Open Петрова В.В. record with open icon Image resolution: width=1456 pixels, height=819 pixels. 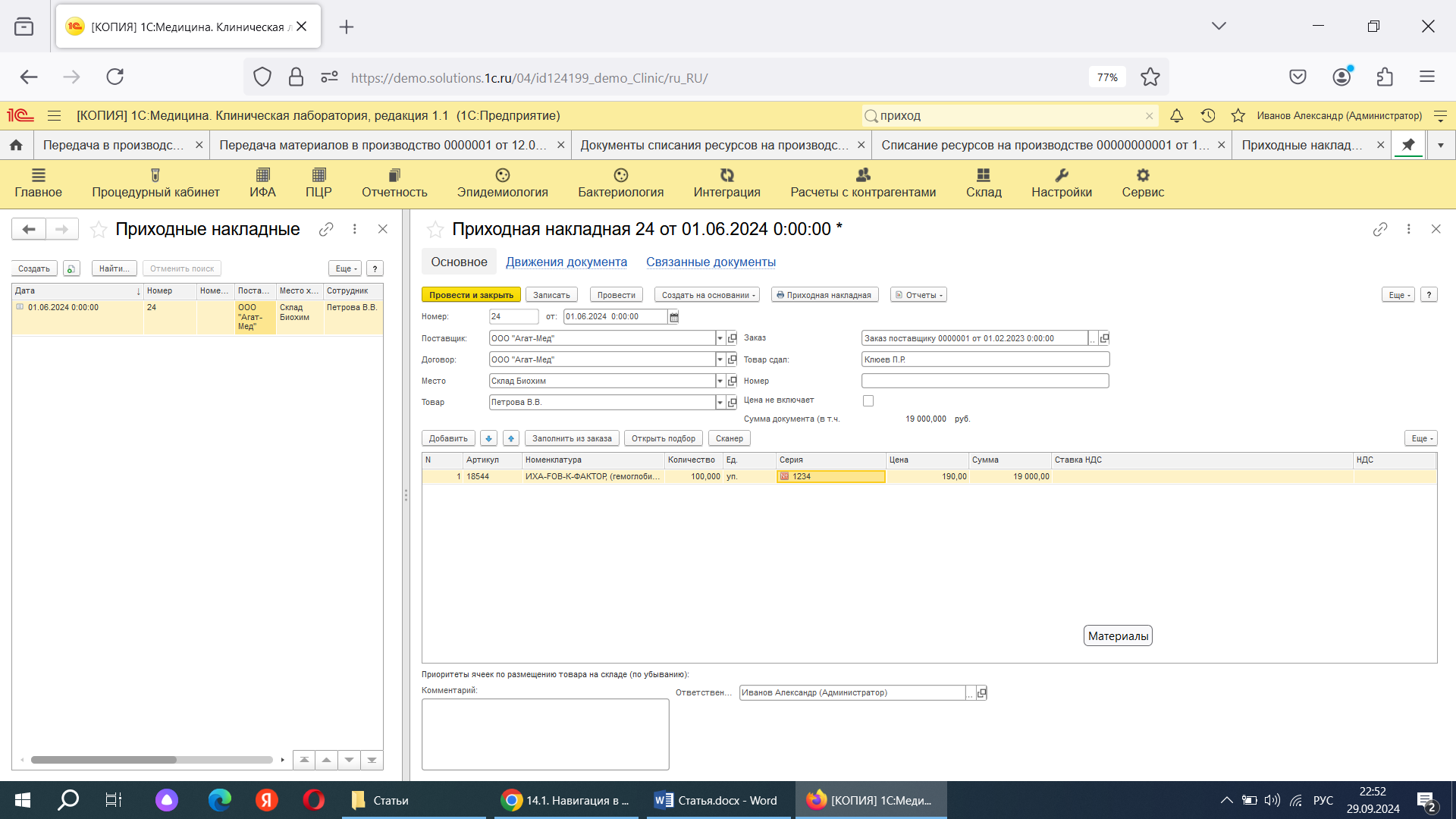tap(732, 402)
